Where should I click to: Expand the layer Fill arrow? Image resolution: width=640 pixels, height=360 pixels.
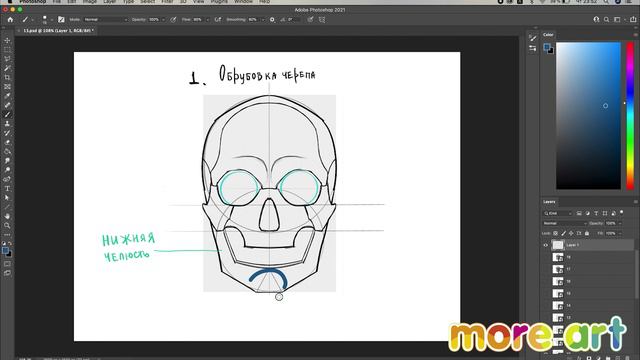tap(620, 233)
